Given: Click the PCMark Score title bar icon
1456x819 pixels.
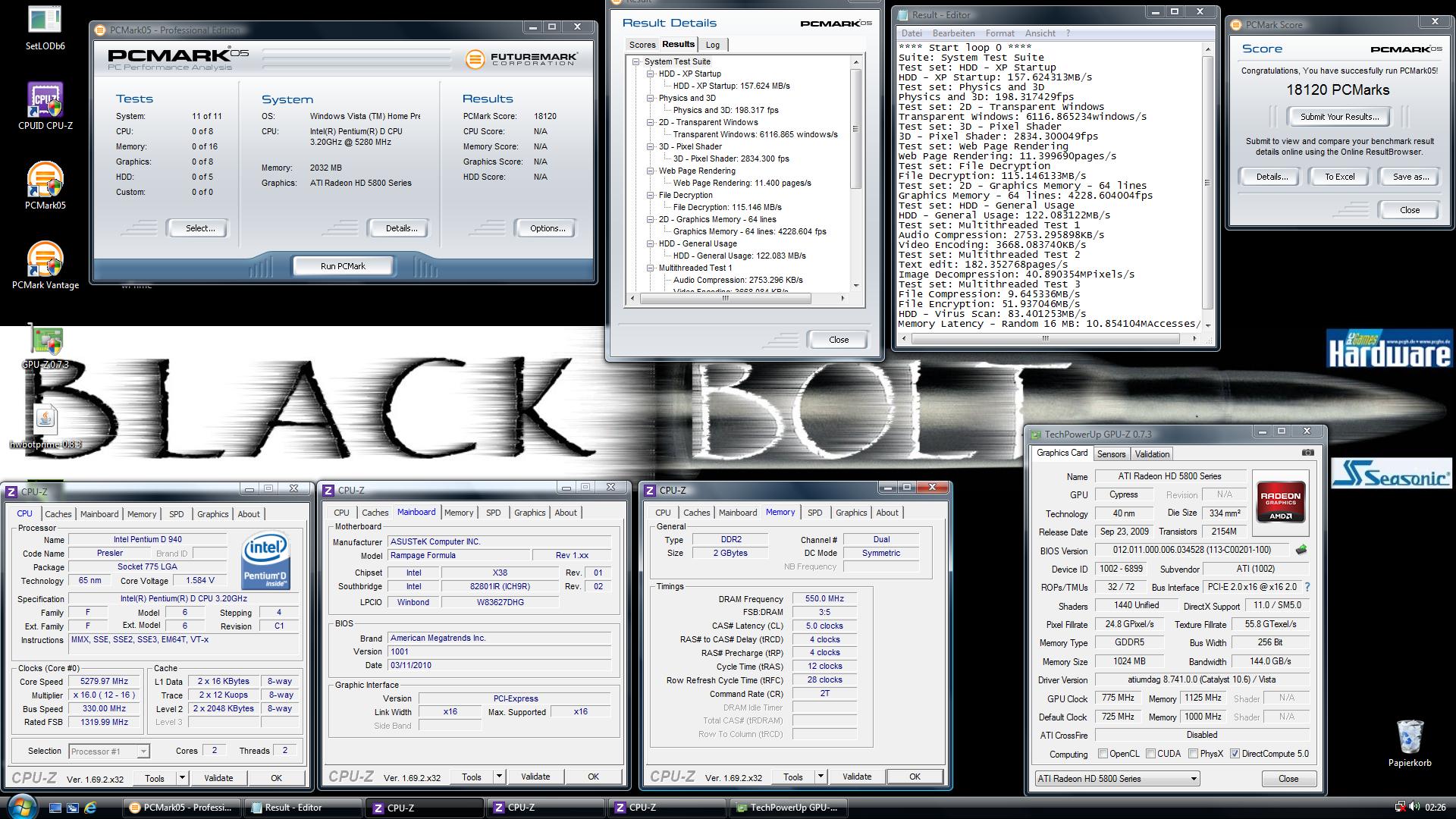Looking at the screenshot, I should pyautogui.click(x=1237, y=24).
